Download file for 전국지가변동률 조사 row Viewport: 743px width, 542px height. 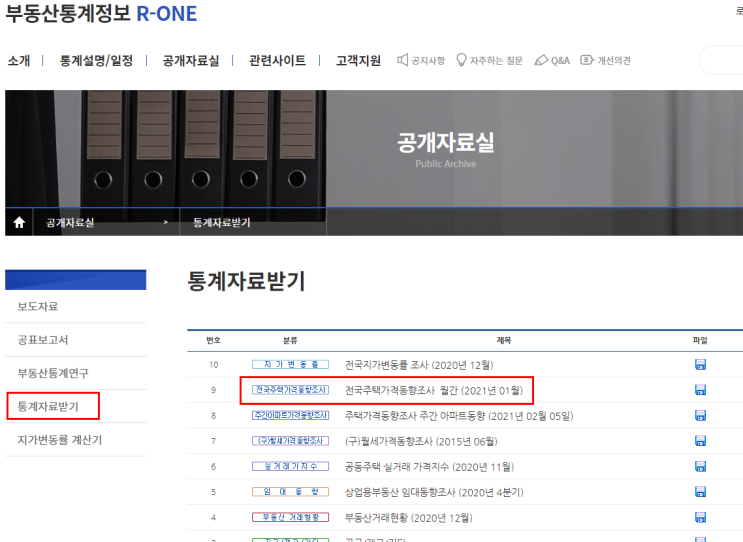(x=700, y=364)
